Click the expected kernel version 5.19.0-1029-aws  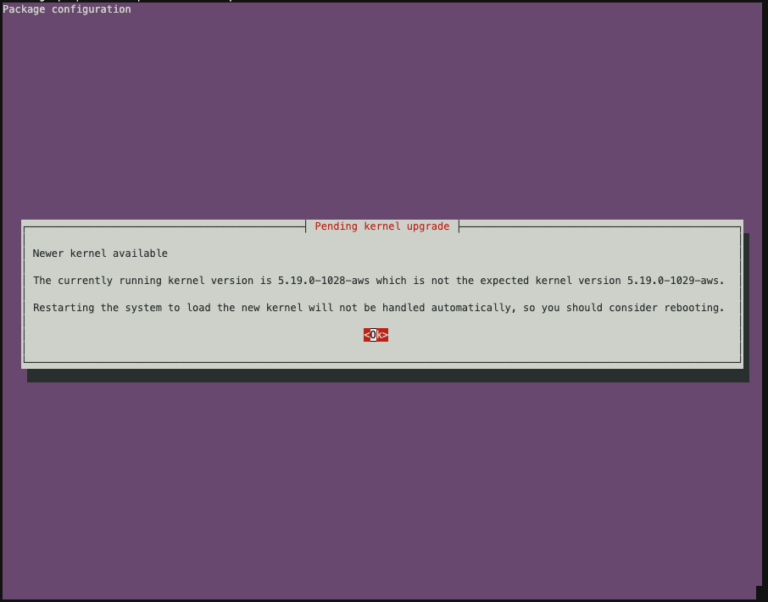675,280
